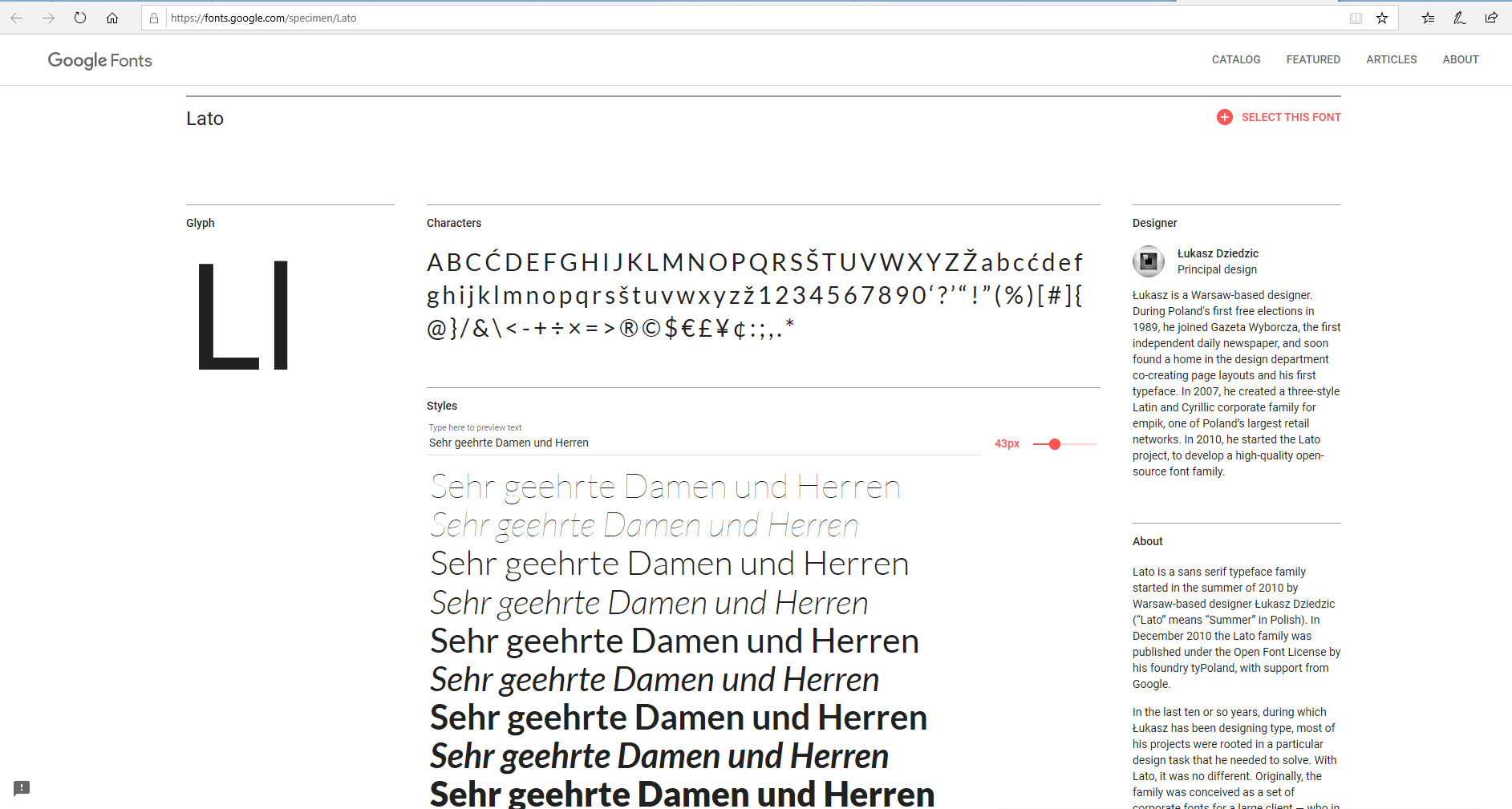Click the share page icon
Screen dimensions: 1512x809
(1491, 18)
